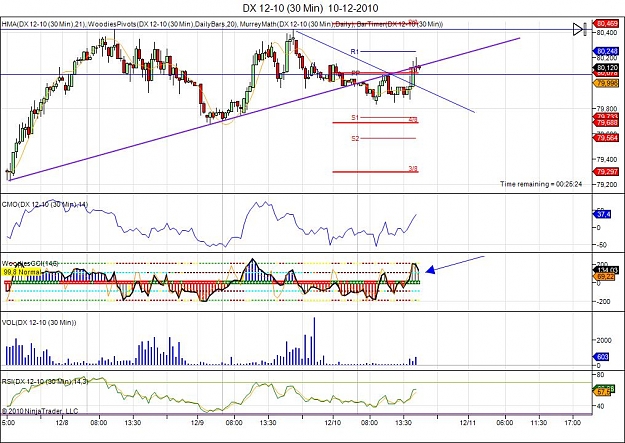Click the 3/8 Murrey Math level label
625x443 pixels.
click(413, 169)
